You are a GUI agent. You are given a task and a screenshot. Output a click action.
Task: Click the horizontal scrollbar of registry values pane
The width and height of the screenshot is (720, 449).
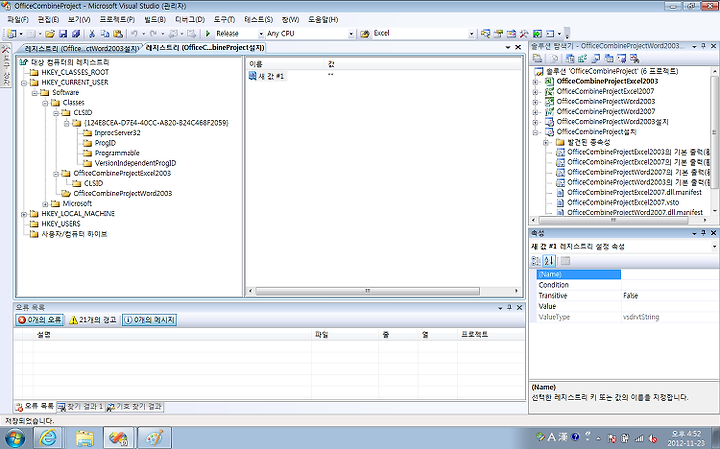(x=367, y=291)
